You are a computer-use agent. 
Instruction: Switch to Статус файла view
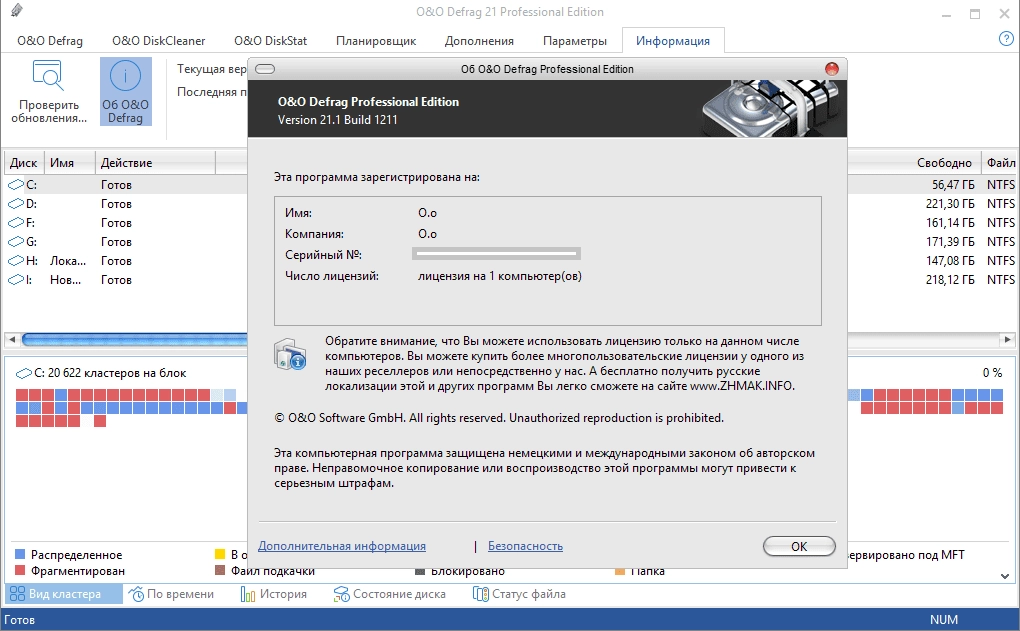coord(519,594)
